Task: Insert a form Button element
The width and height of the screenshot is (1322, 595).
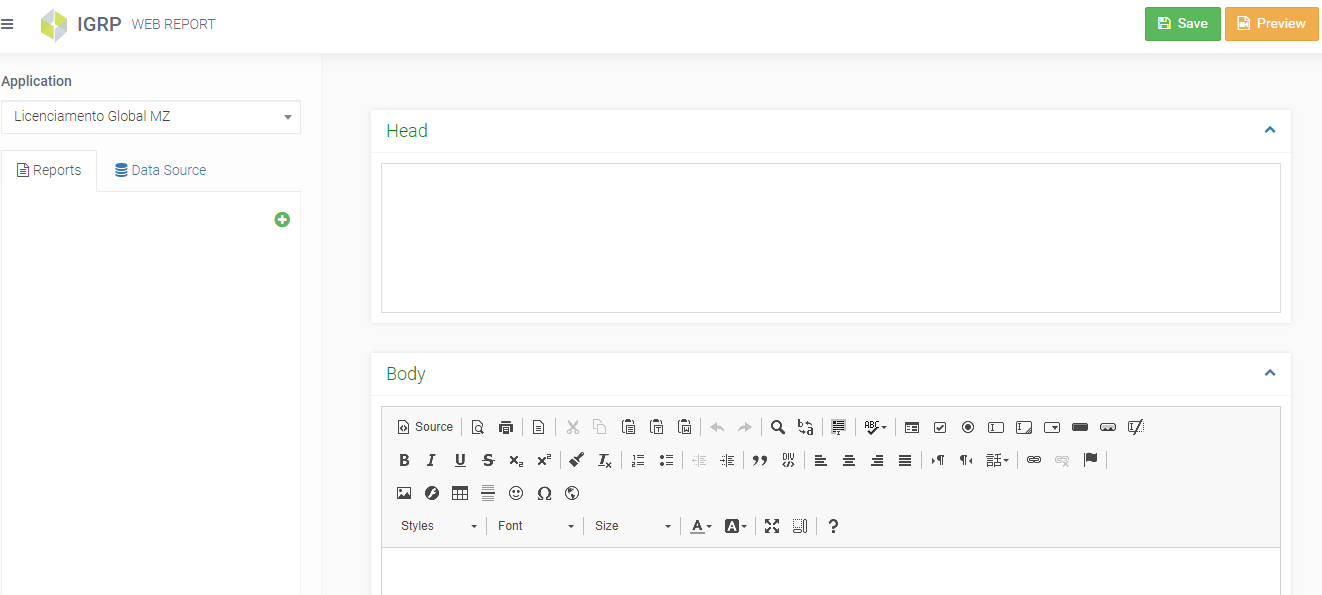Action: (x=1080, y=427)
